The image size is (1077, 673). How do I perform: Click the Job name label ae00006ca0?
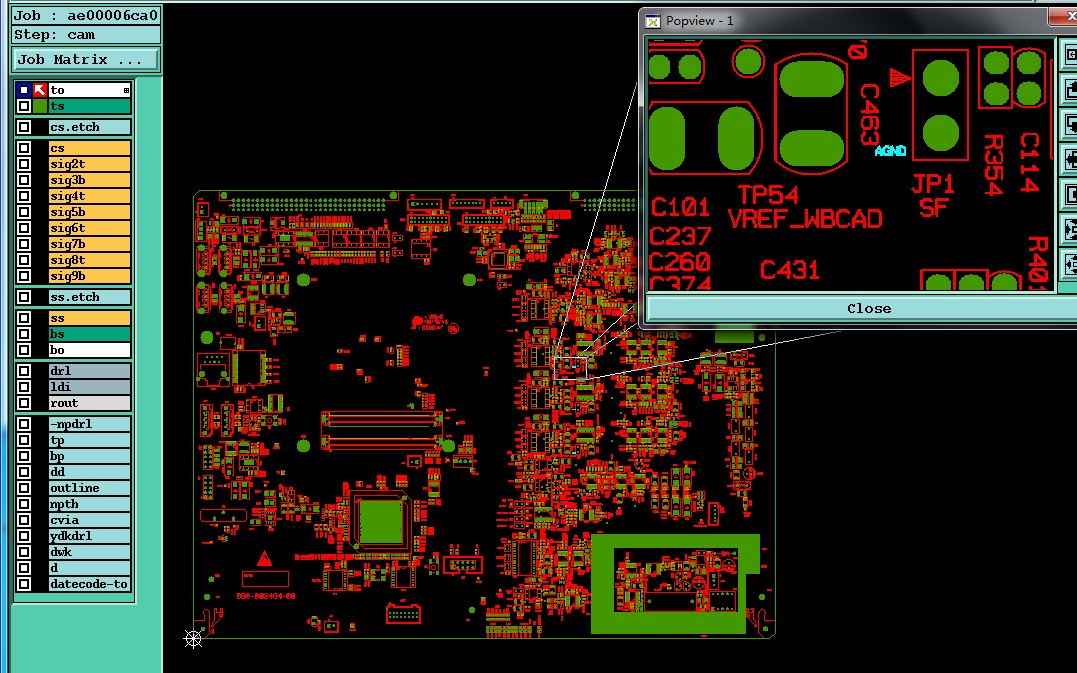86,15
